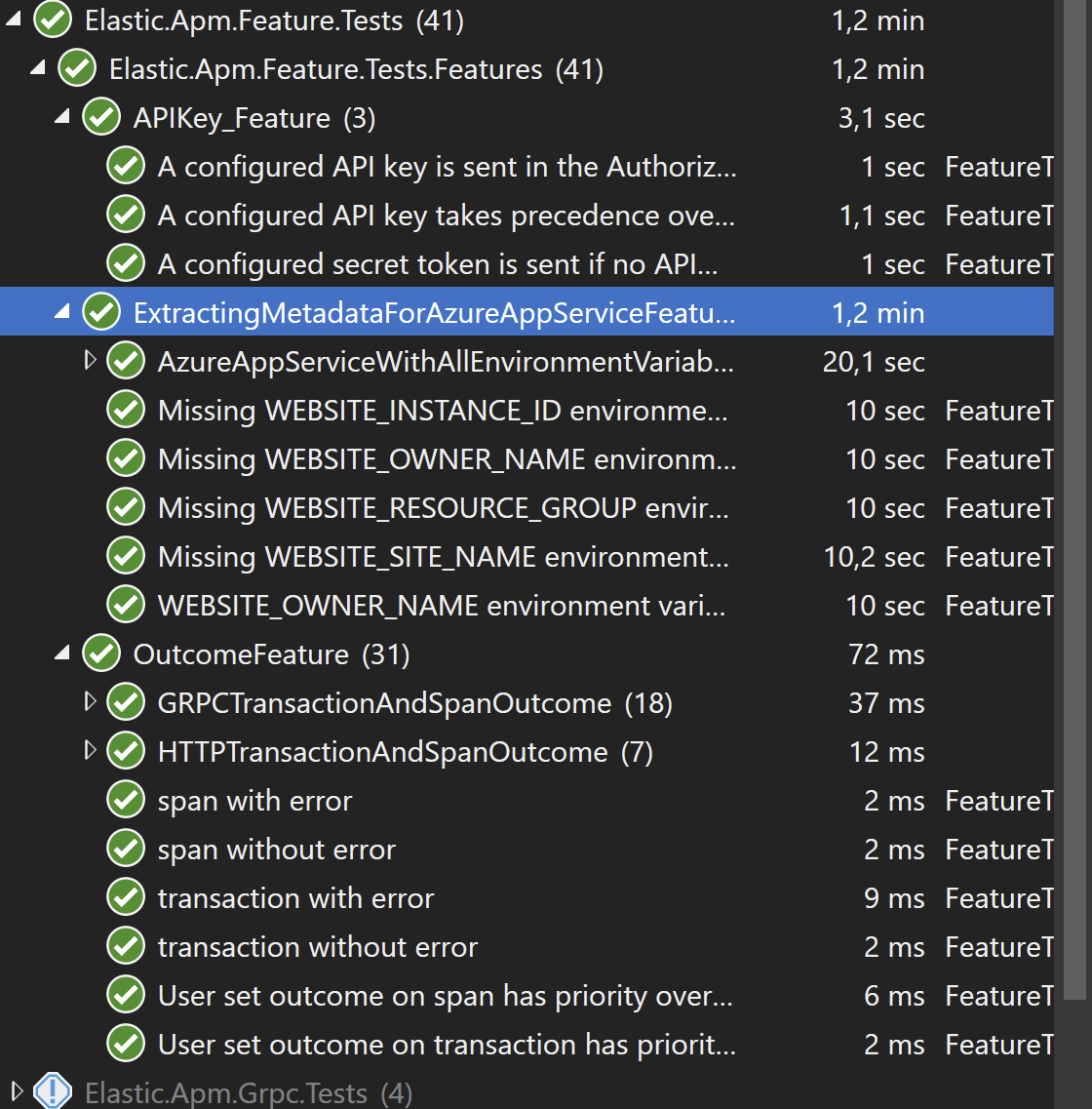Screen dimensions: 1092x1109
Task: Click passed icon beside OutcomeFeature (31)
Action: (x=101, y=654)
